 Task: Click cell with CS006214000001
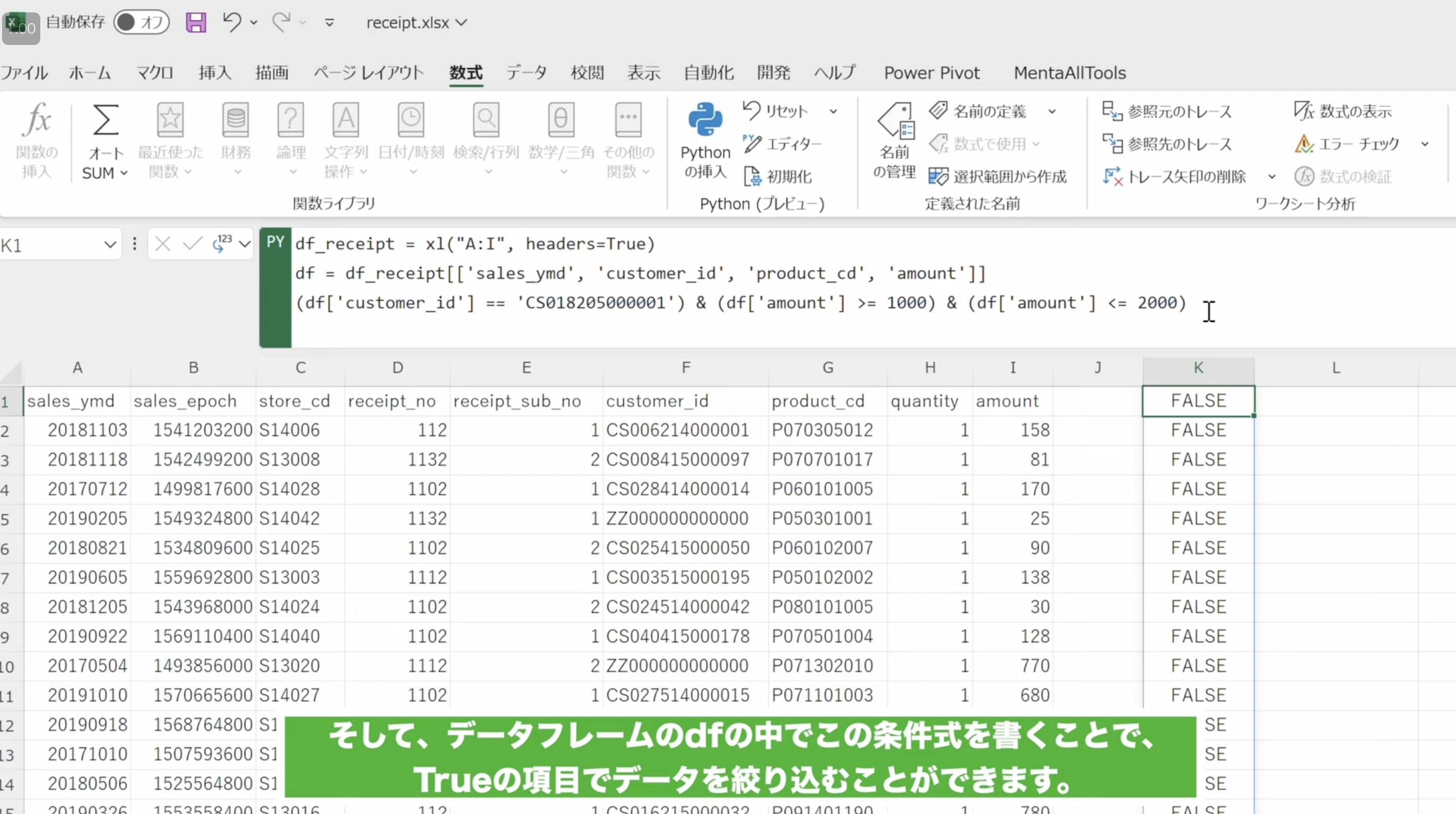click(686, 430)
